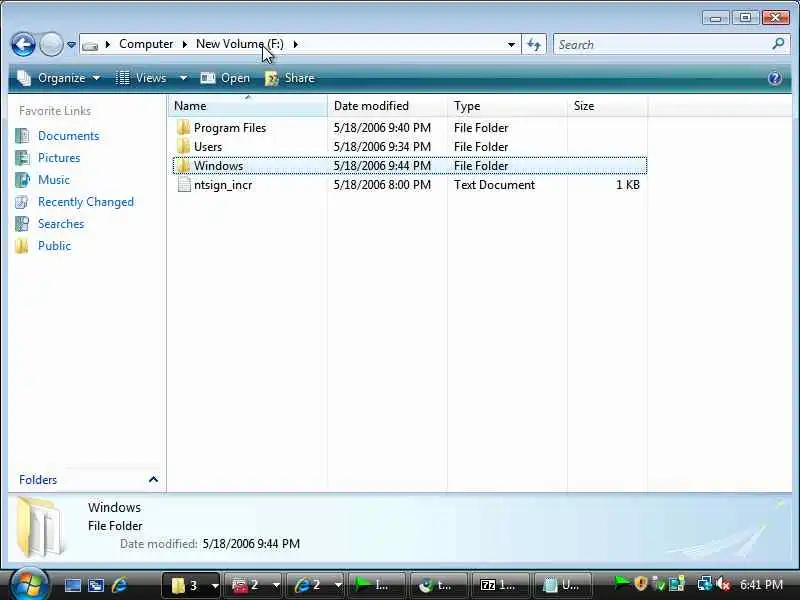Select the Computer breadcrumb
Screen dimensions: 800x600
(x=146, y=44)
